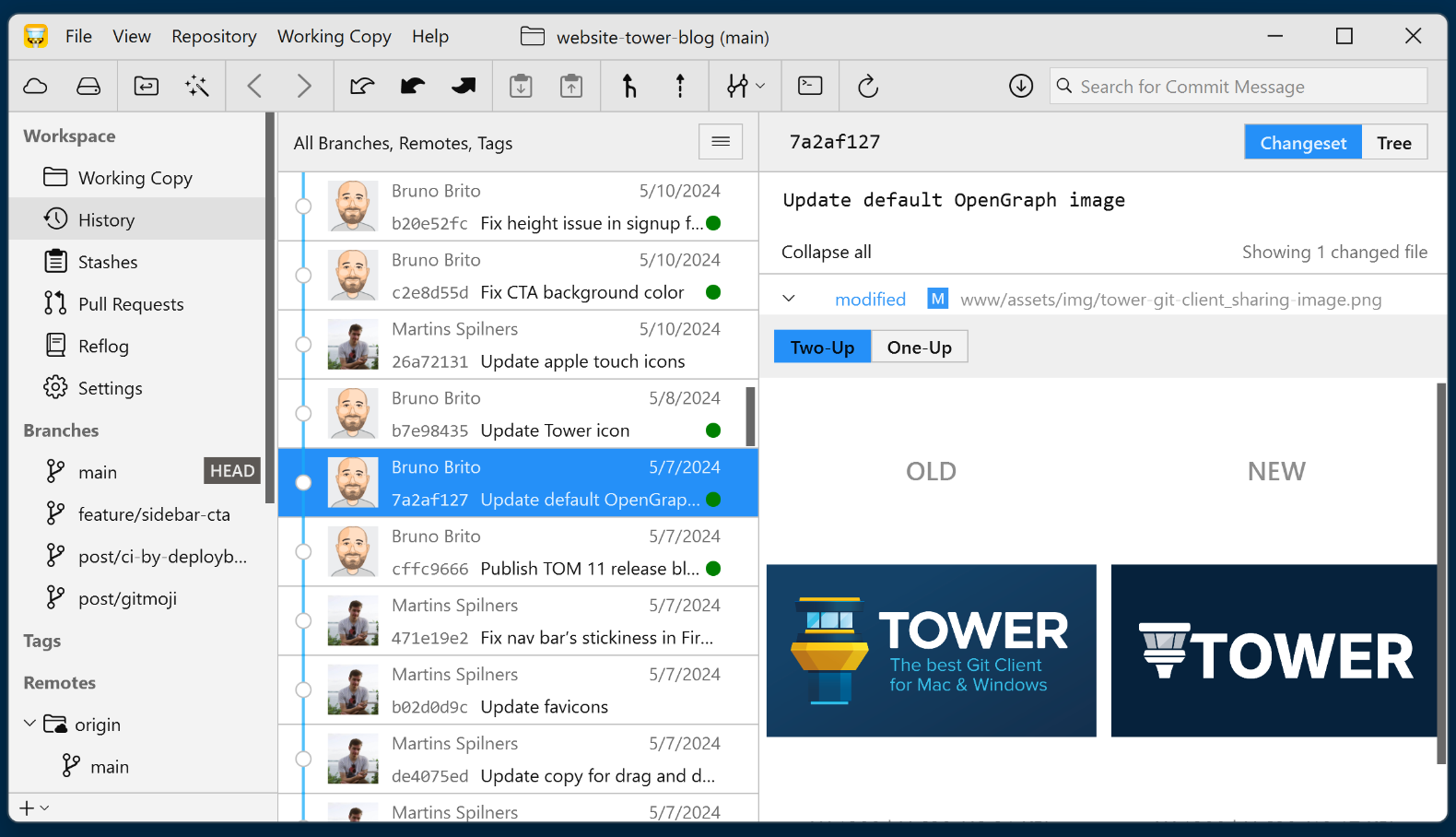Open the terminal console icon
The height and width of the screenshot is (837, 1456).
pyautogui.click(x=810, y=87)
